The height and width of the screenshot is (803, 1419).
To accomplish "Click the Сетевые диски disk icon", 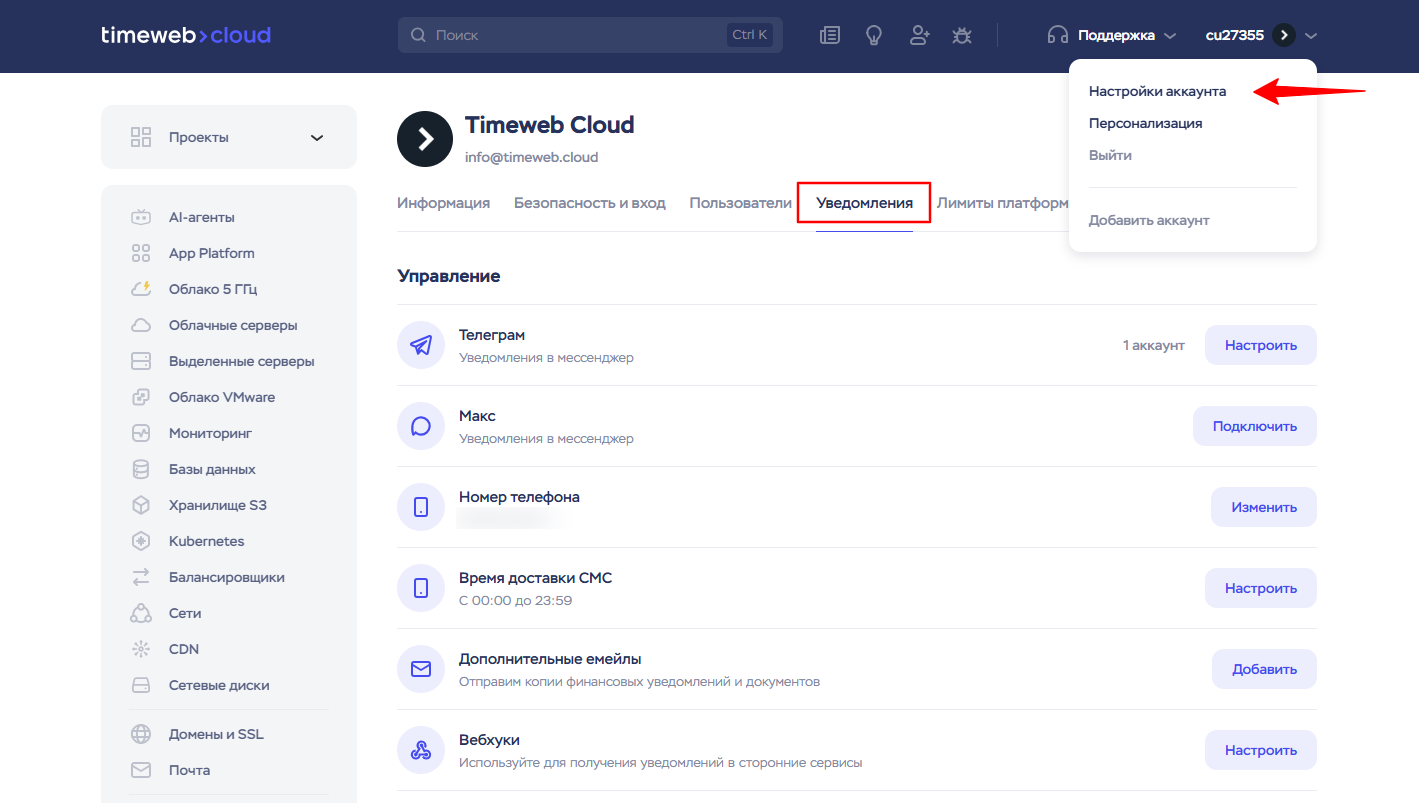I will tap(141, 685).
